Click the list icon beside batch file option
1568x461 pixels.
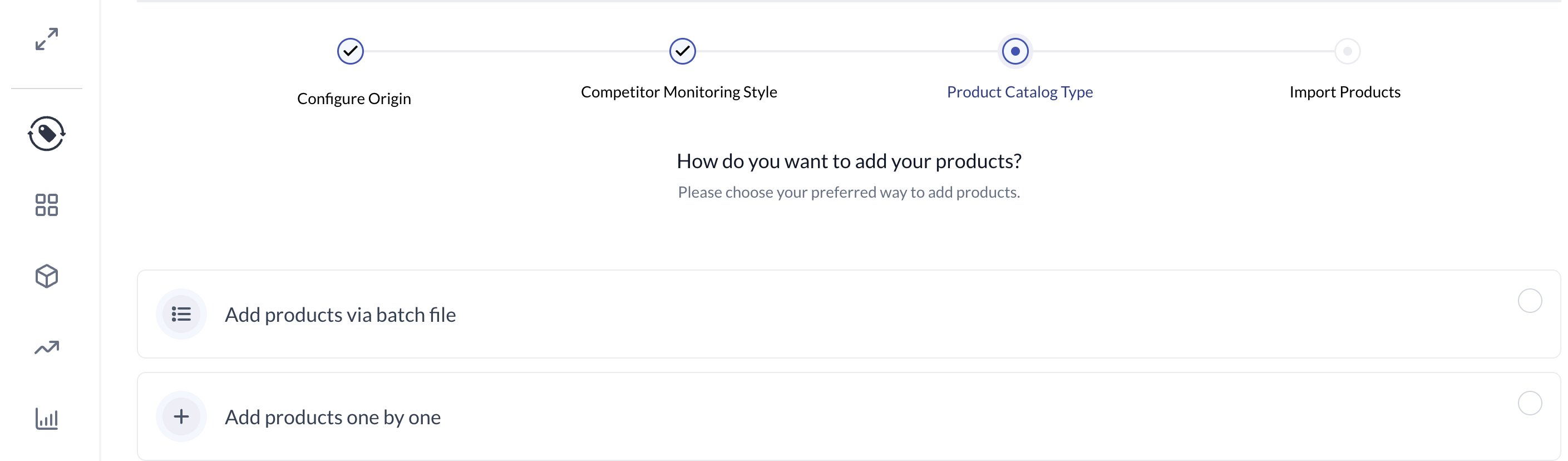181,314
